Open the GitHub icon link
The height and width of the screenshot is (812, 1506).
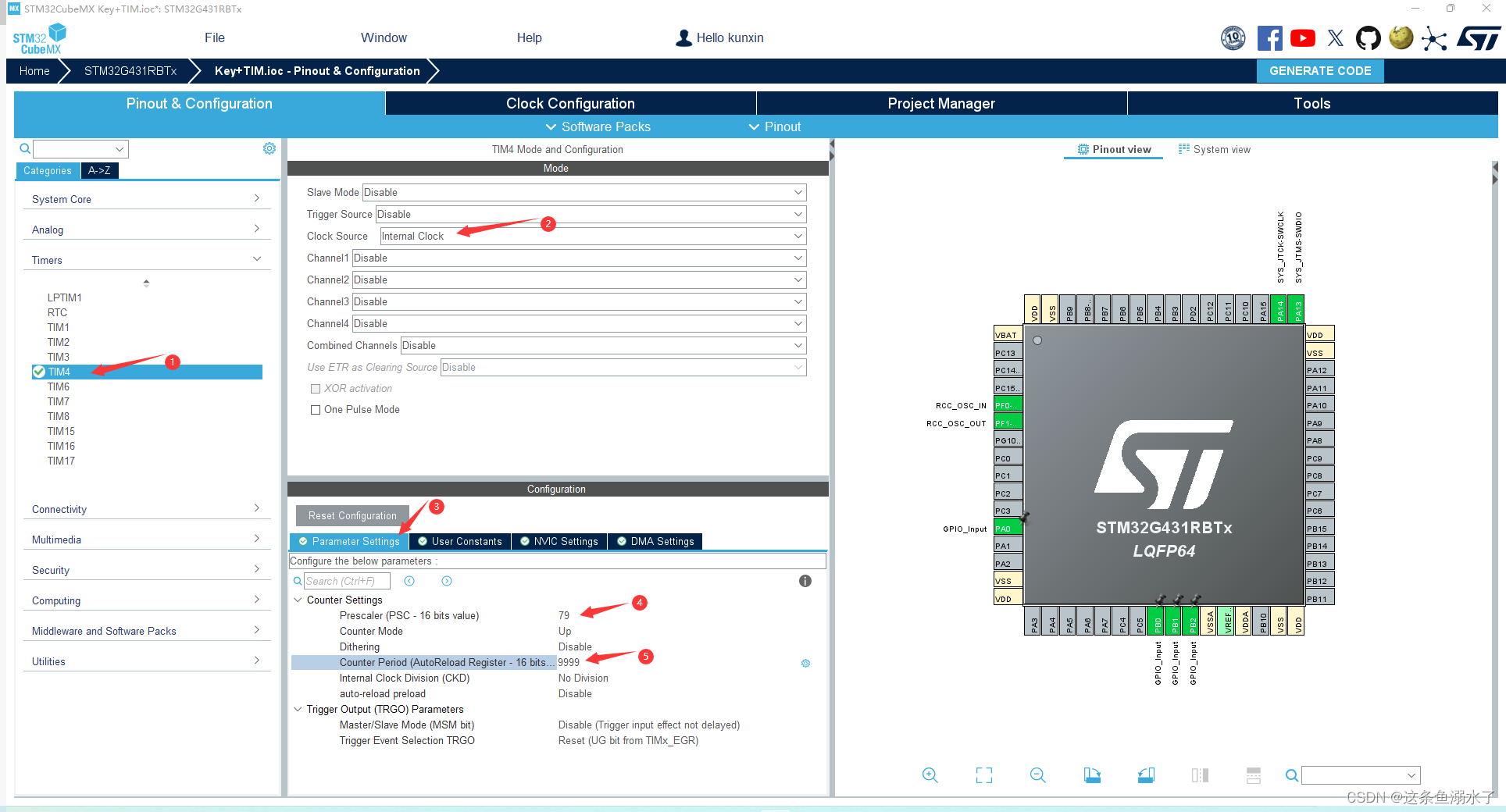(x=1369, y=38)
